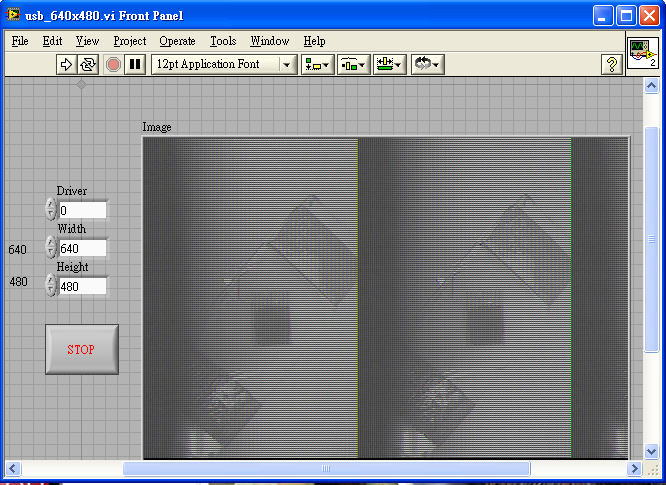Open the Edit menu
This screenshot has height=485, width=666.
(x=52, y=41)
